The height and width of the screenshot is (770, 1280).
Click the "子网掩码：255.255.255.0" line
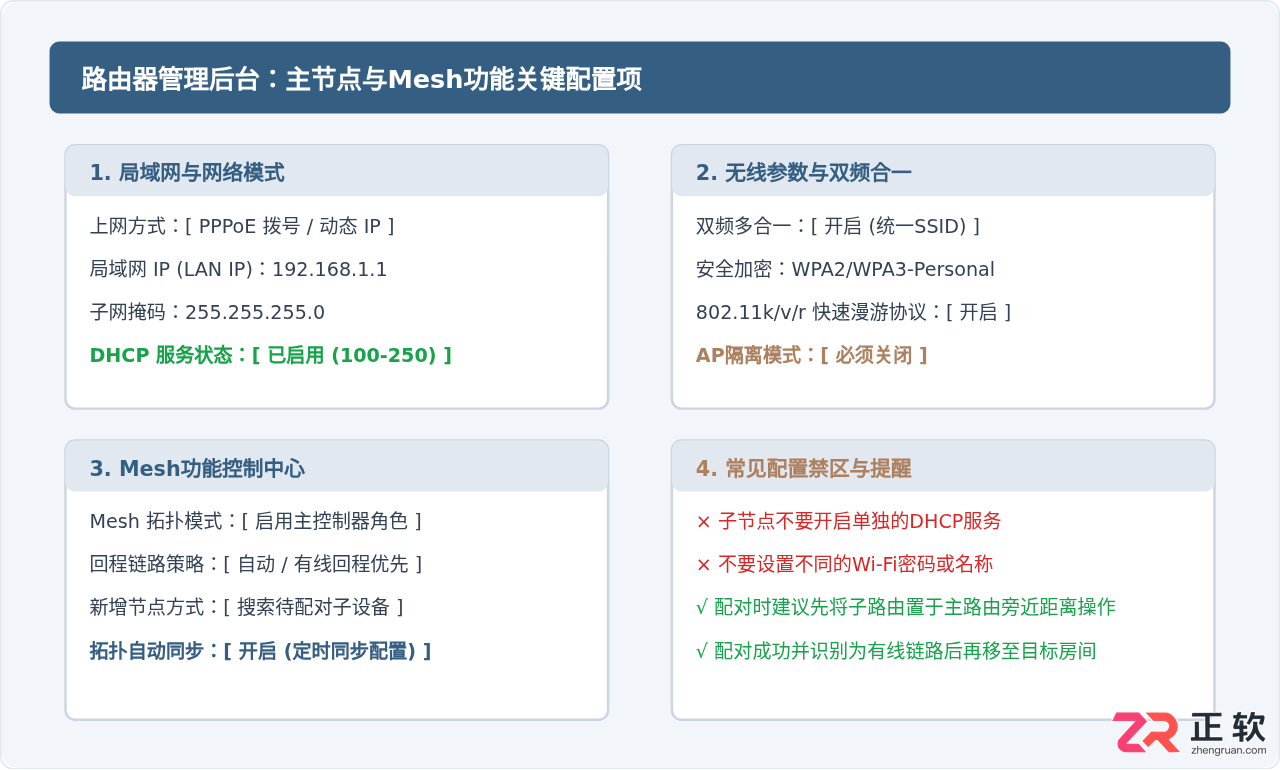(x=207, y=312)
